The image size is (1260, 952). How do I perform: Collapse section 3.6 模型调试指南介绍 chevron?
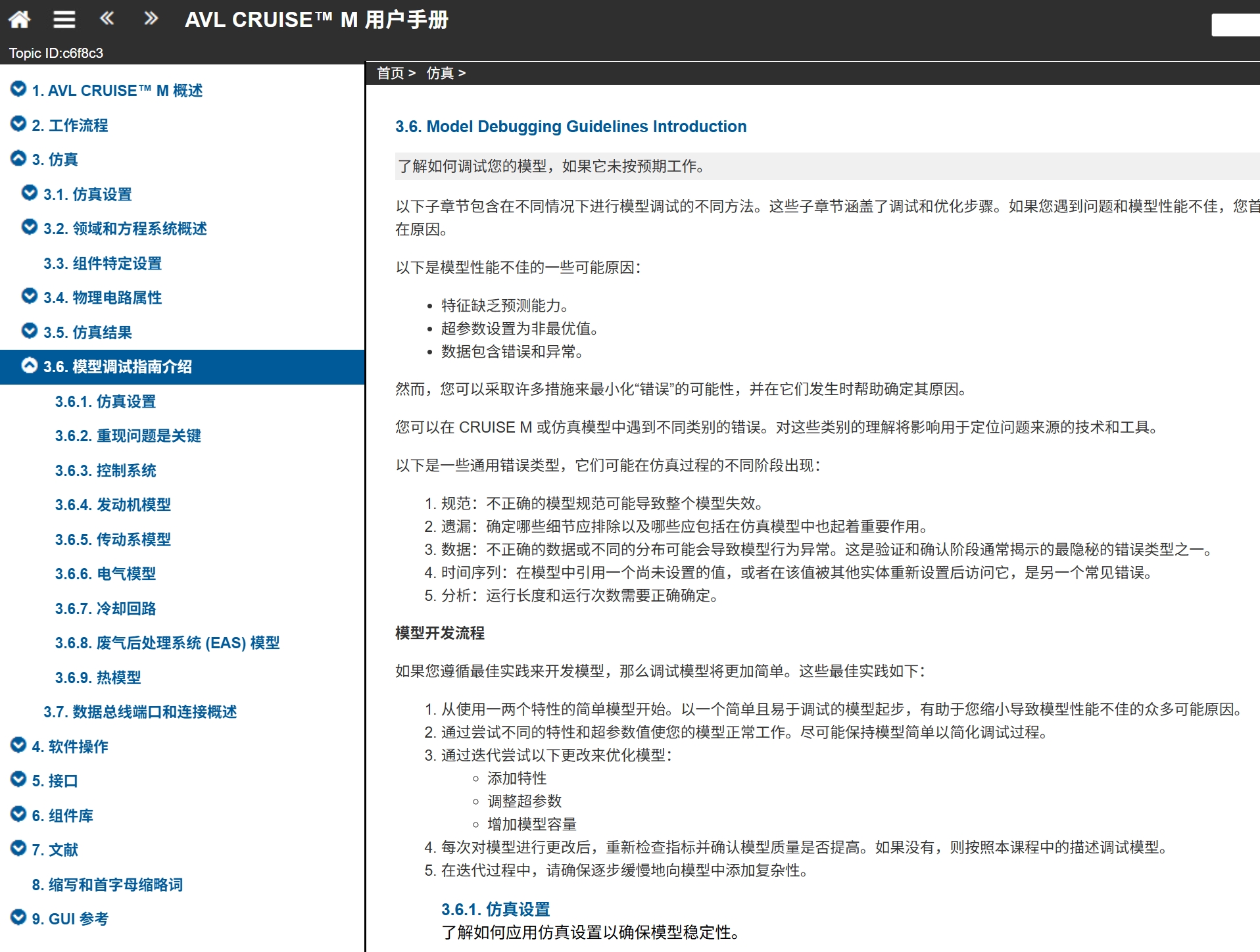30,365
